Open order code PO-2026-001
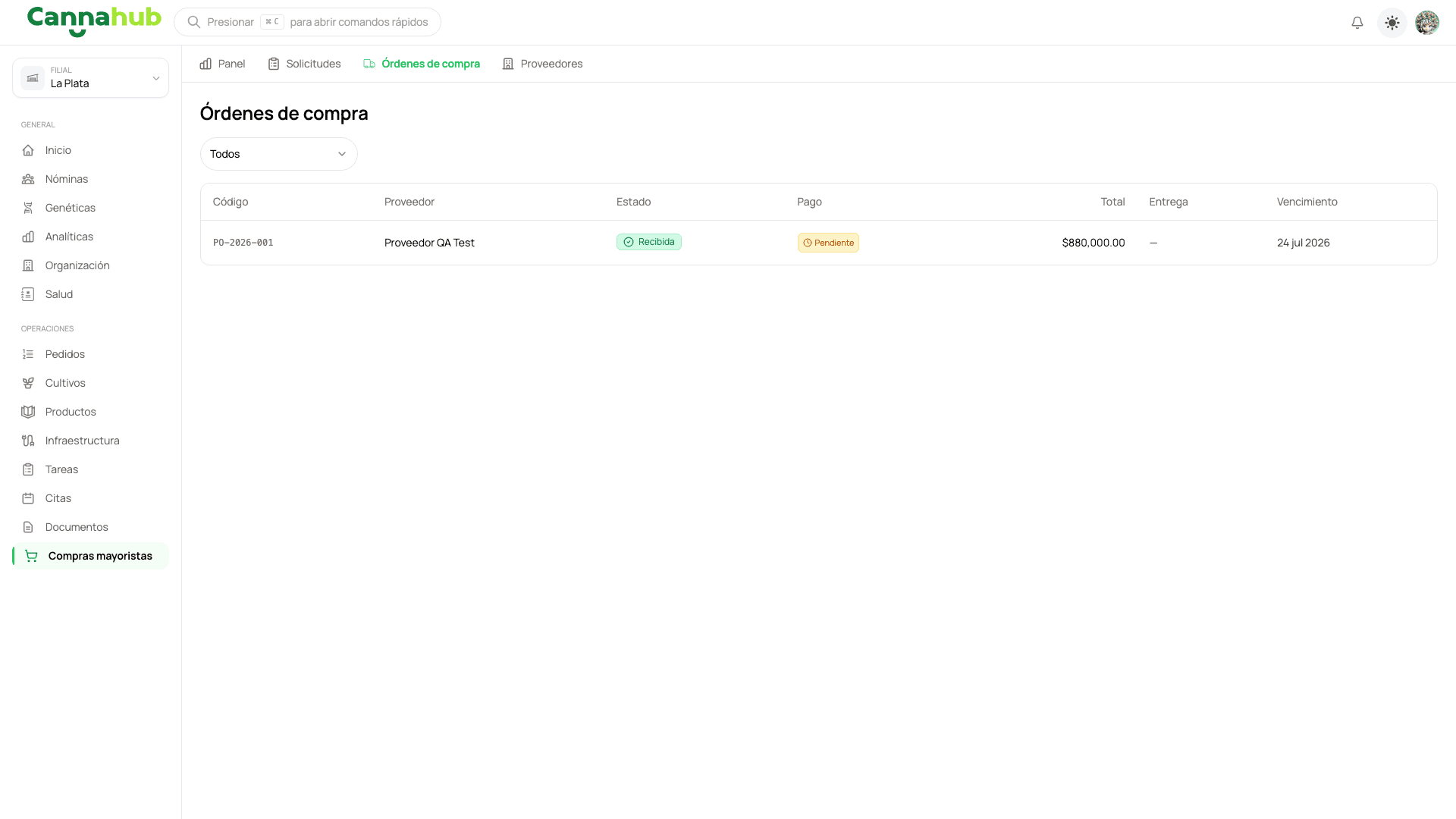The height and width of the screenshot is (819, 1456). pyautogui.click(x=243, y=243)
